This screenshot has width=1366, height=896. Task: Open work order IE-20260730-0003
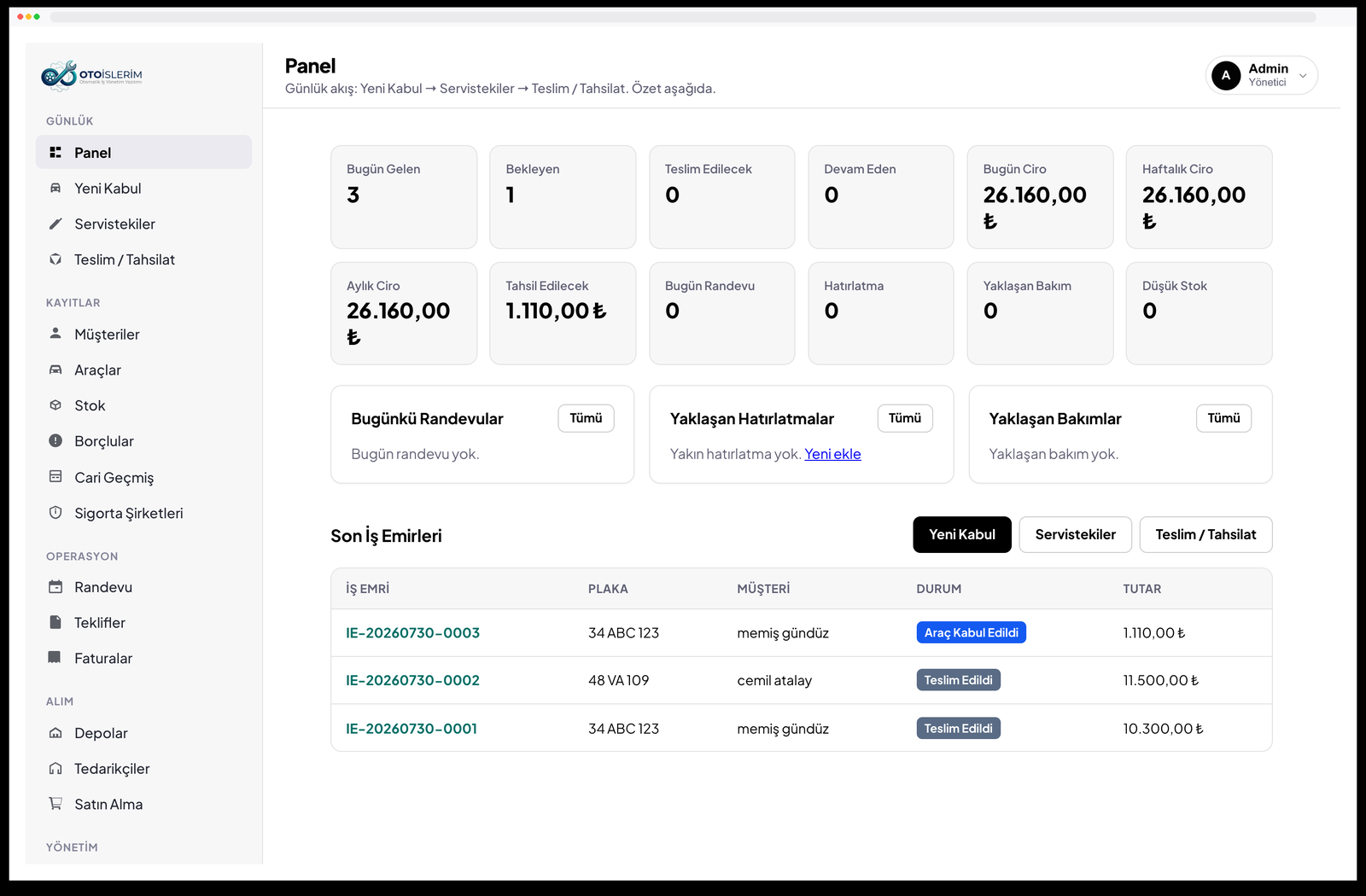click(x=412, y=632)
